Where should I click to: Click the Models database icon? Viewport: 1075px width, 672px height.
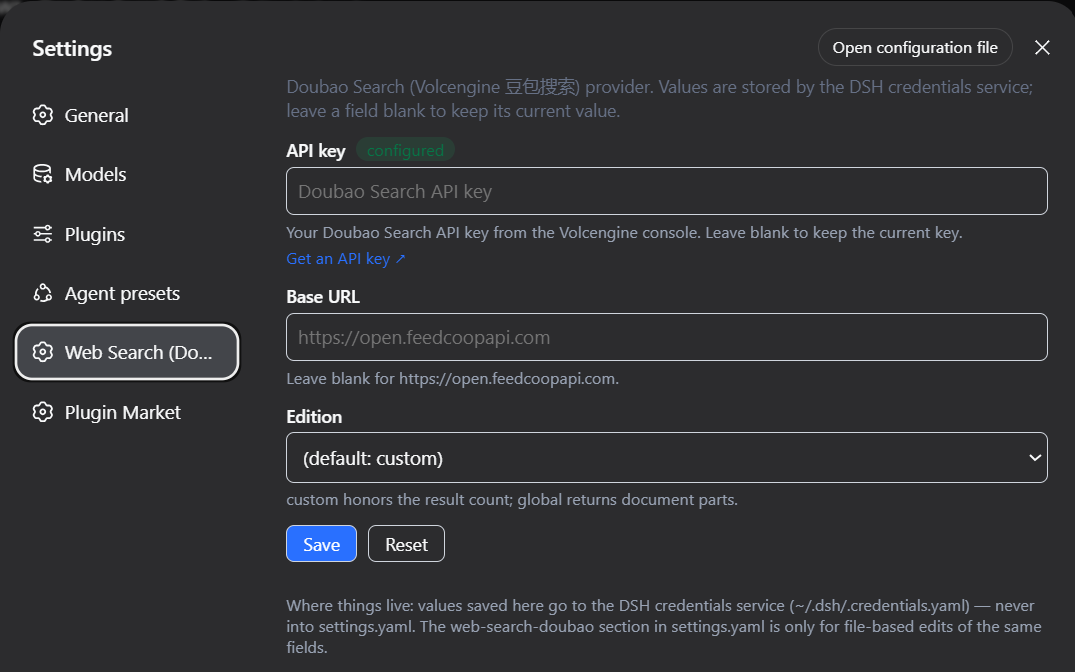point(43,174)
